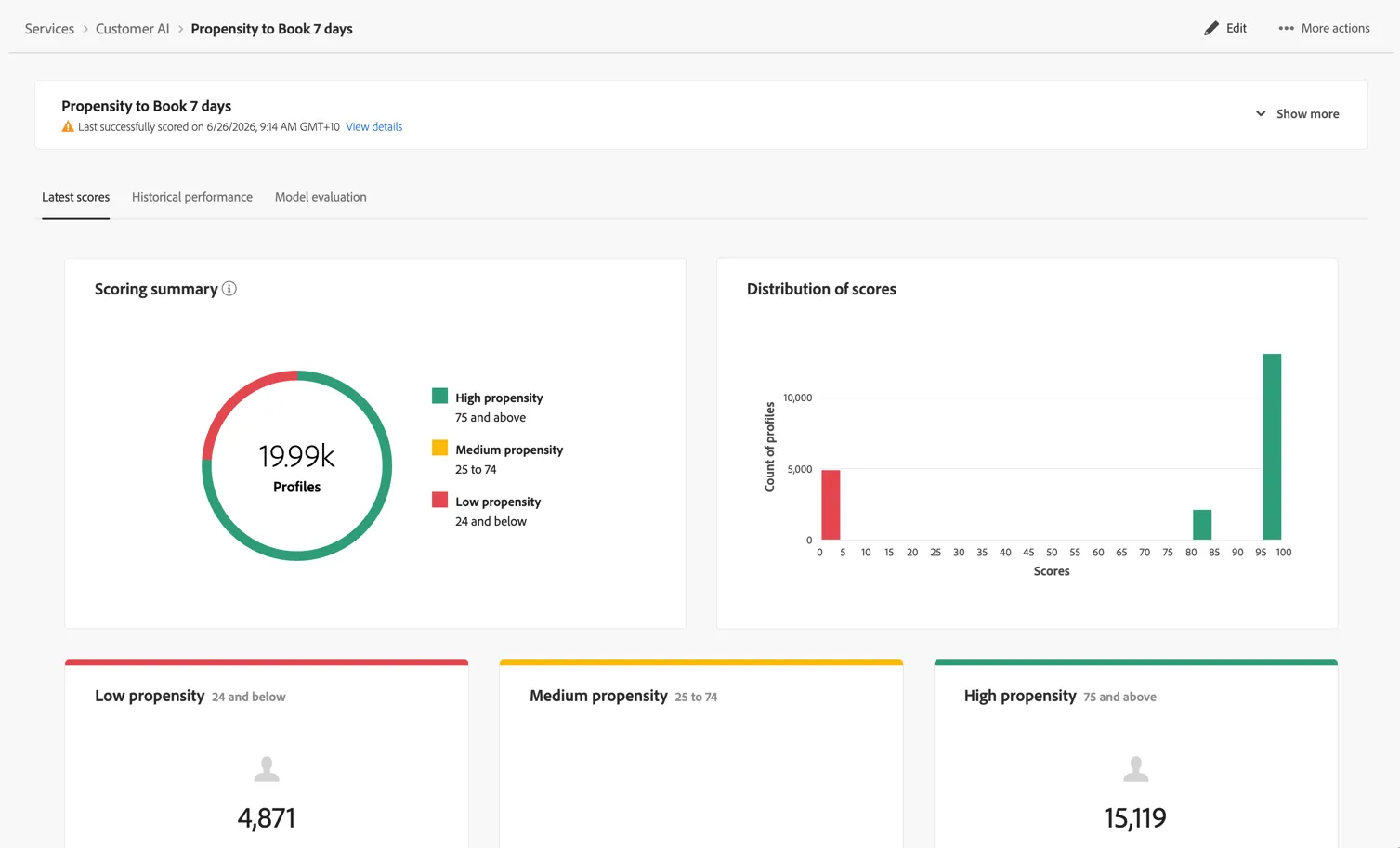The image size is (1400, 848).
Task: Select the Latest scores tab
Action: click(x=75, y=197)
